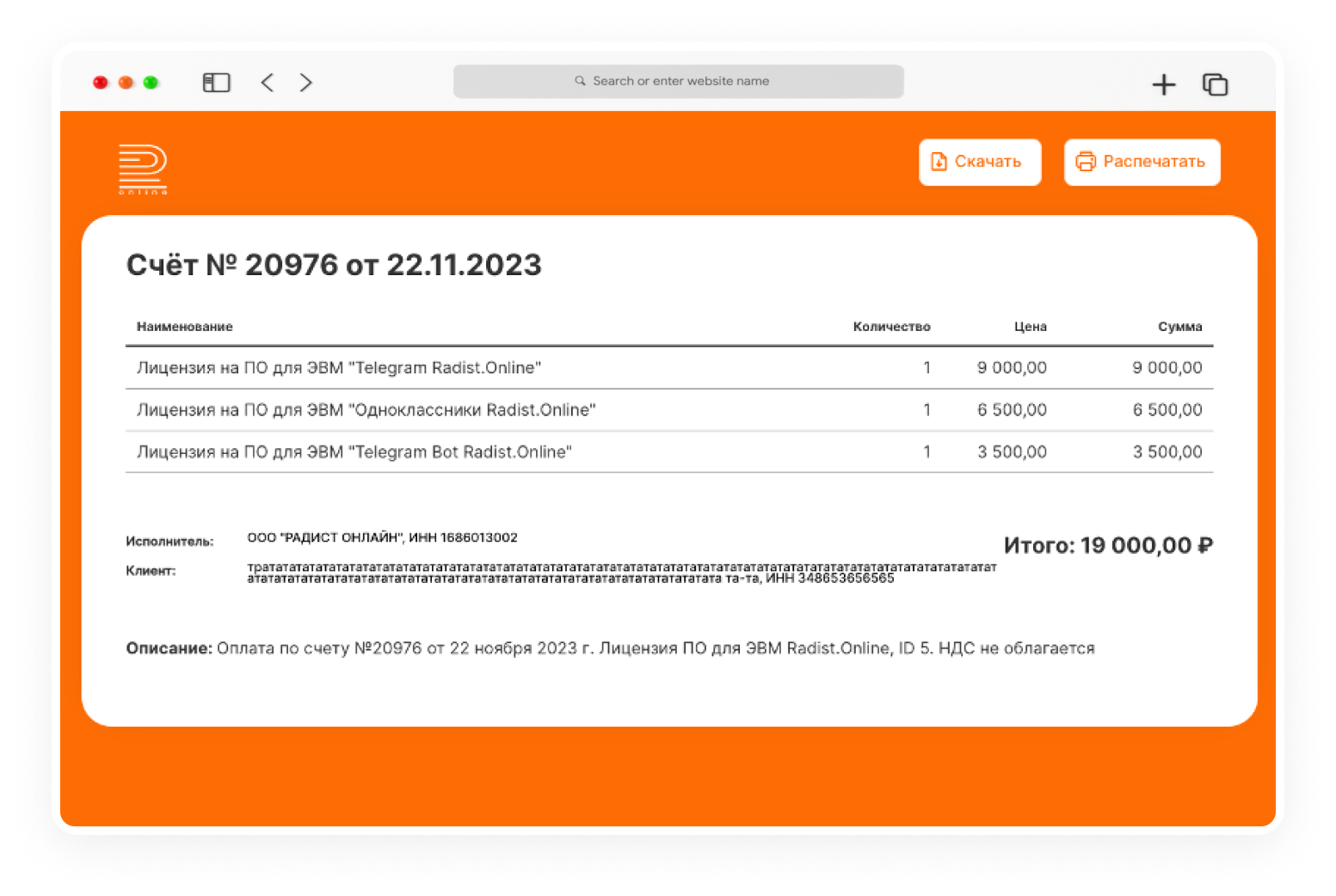Select row "Telegram Radist.Online" license name
1336x896 pixels.
pyautogui.click(x=339, y=368)
